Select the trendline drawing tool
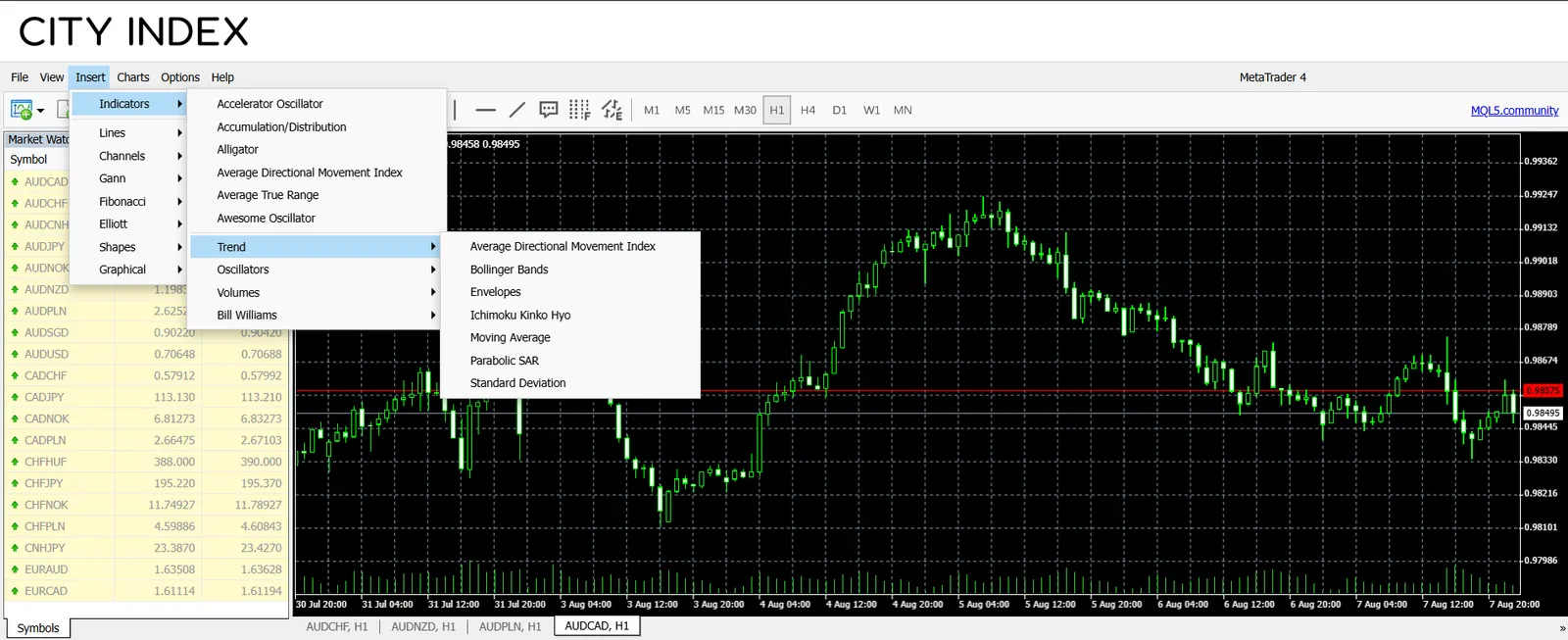 coord(517,110)
